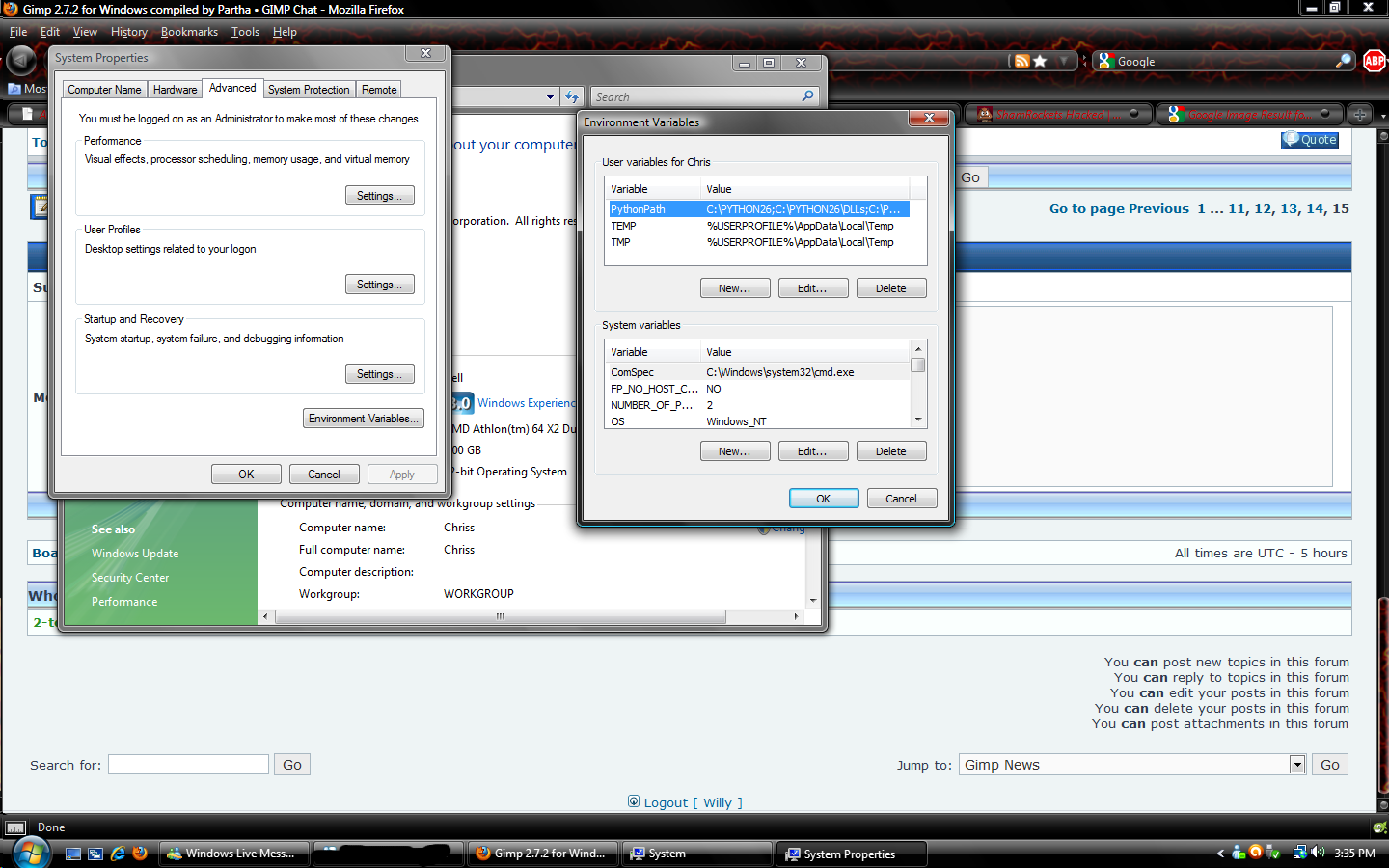Click the new tab plus icon in Firefox
This screenshot has width=1389, height=868.
(x=1360, y=114)
